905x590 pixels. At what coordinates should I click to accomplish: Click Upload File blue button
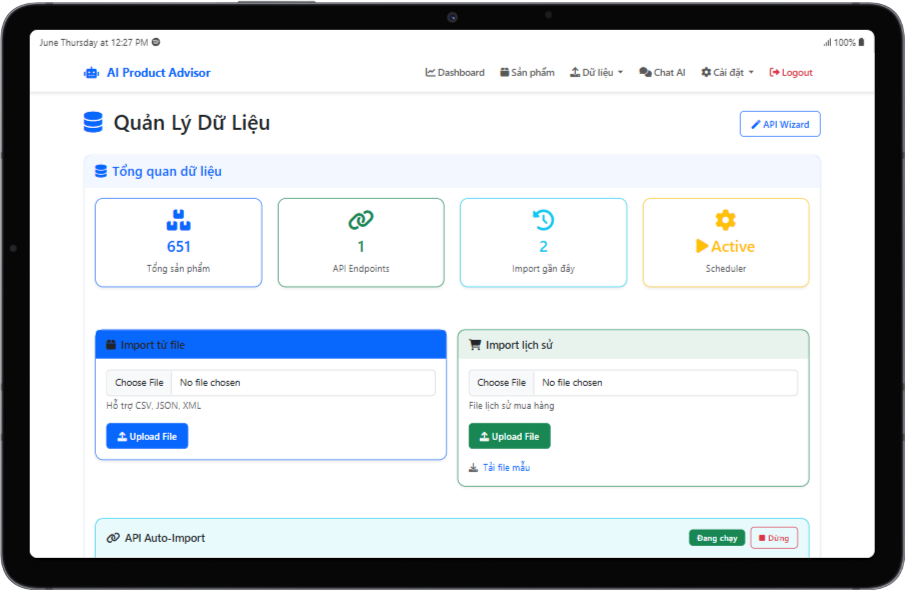[147, 436]
